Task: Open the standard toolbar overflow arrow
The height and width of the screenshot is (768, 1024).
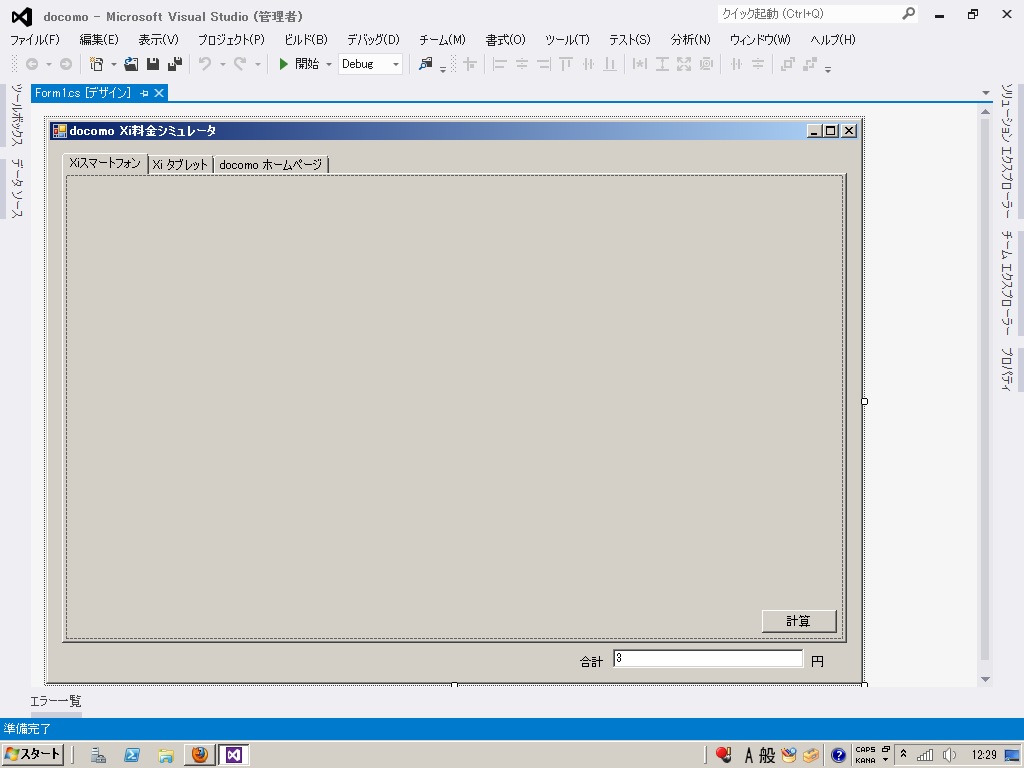Action: click(x=443, y=69)
